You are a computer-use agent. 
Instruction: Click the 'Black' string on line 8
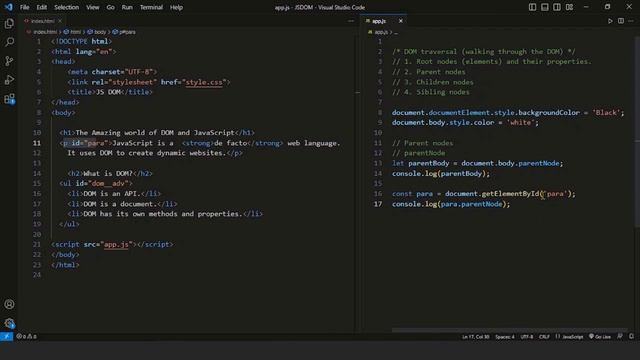(x=606, y=113)
